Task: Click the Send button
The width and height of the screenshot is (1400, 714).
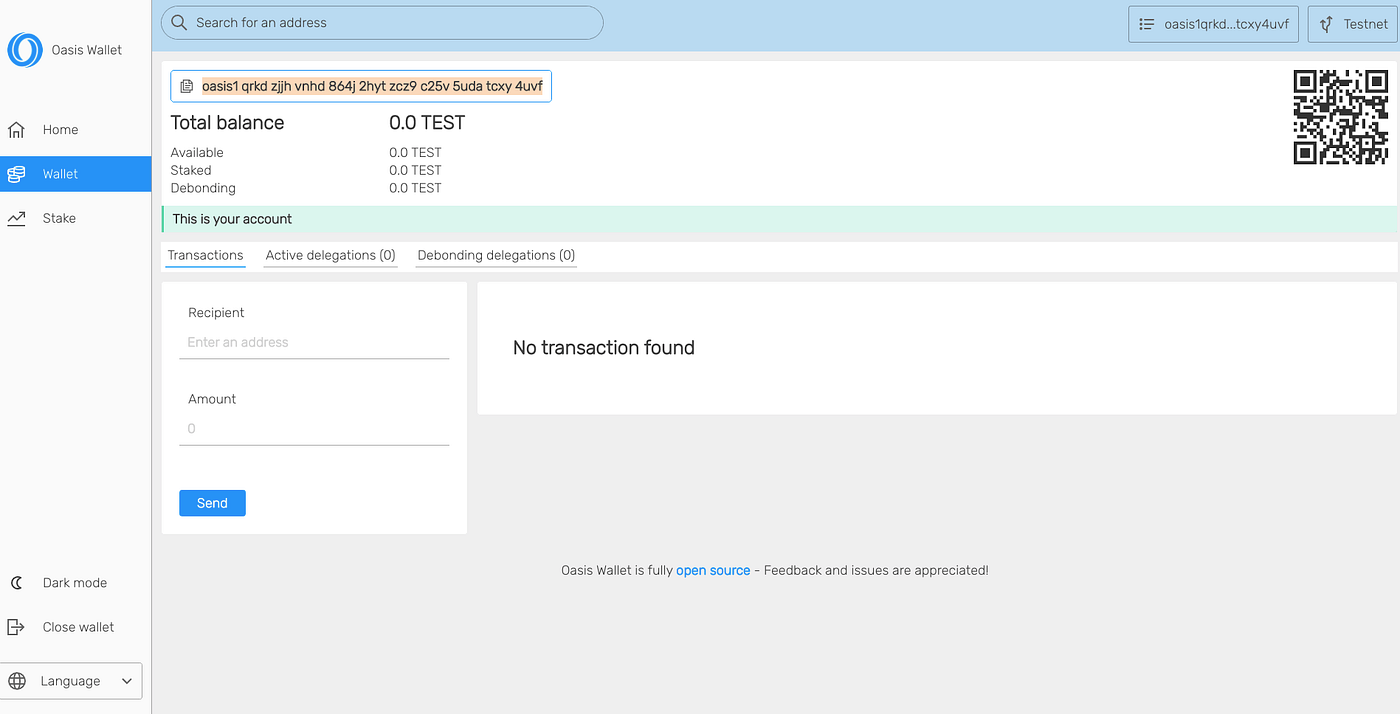Action: [x=212, y=503]
